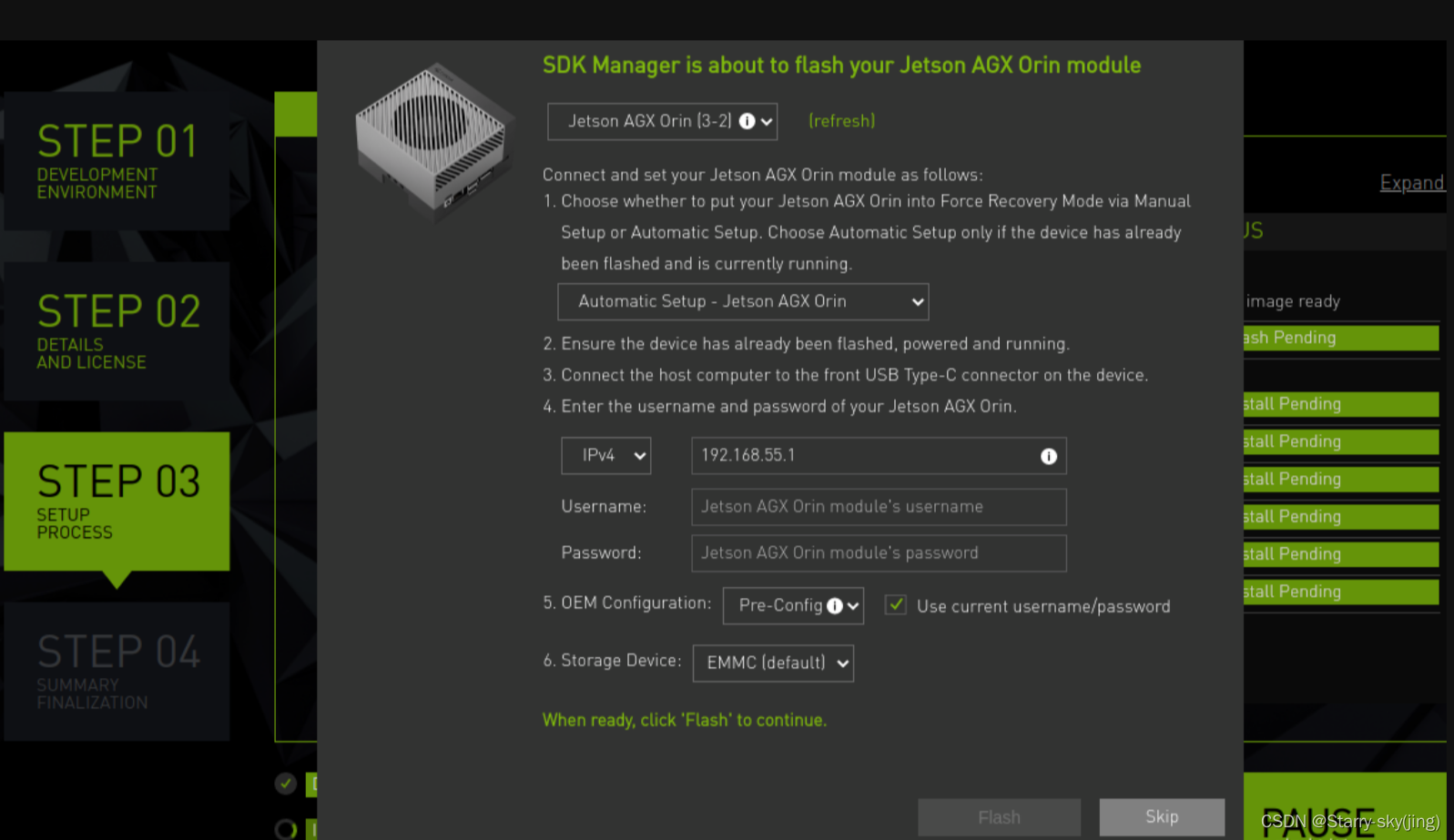Screen dimensions: 1454x840
Task: Open the Jetson AGX Orin (3-2) device dropdown
Action: pos(662,121)
